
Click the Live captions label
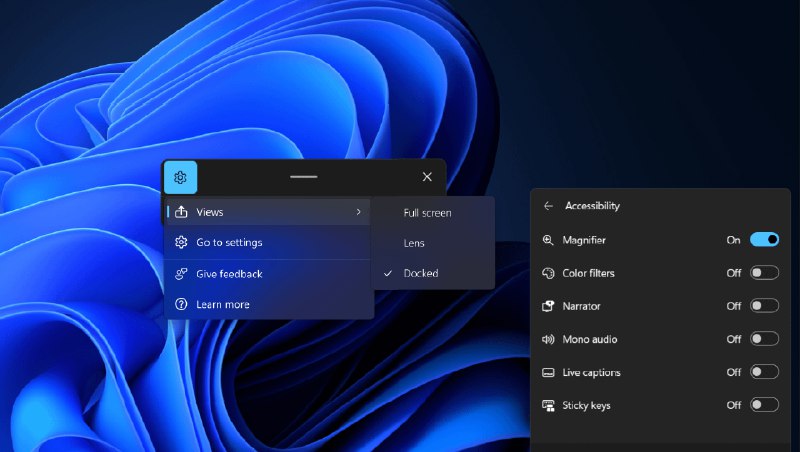coord(591,372)
